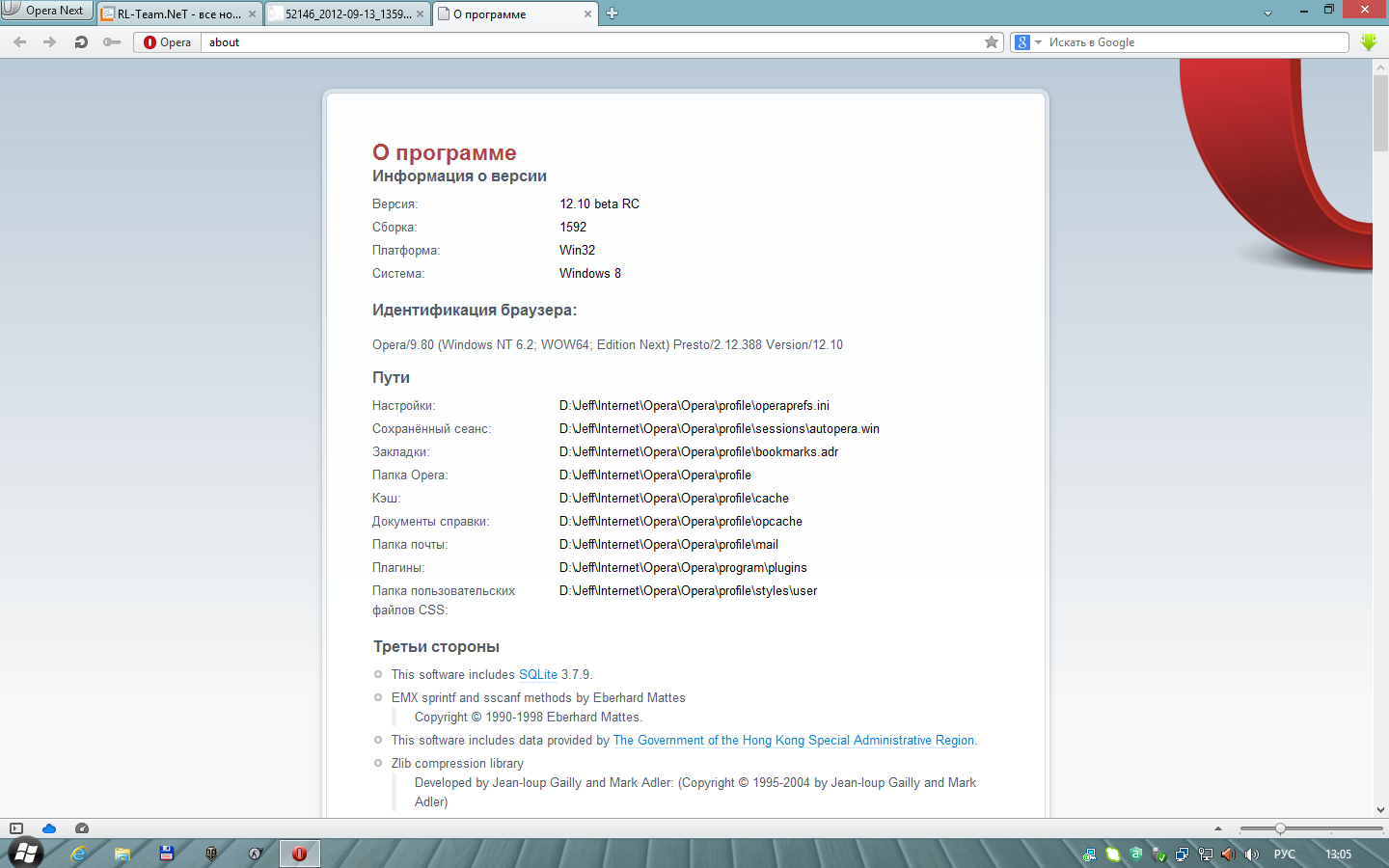Reload the page with the refresh icon

[x=81, y=42]
